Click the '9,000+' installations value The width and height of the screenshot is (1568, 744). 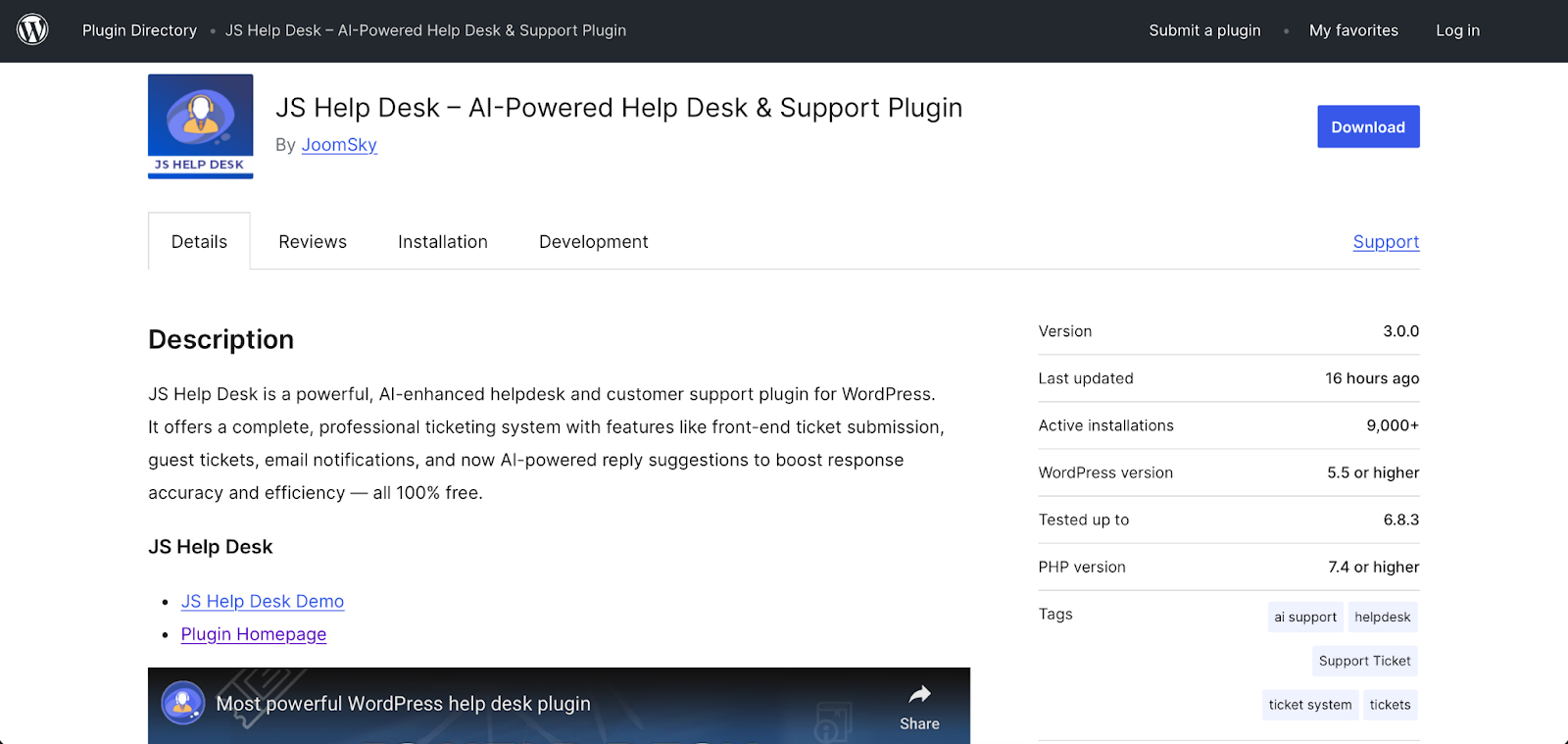tap(1393, 425)
